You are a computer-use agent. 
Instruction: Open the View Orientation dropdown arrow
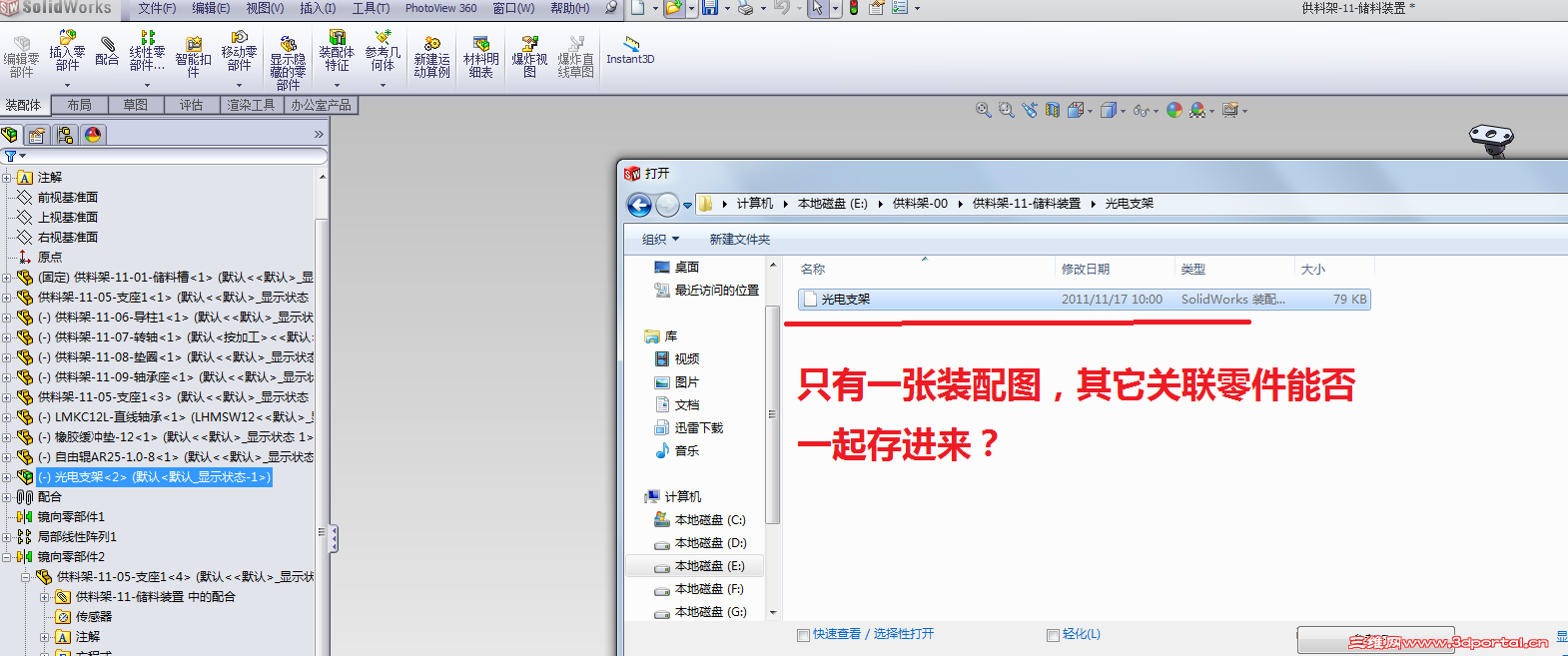coord(1091,111)
